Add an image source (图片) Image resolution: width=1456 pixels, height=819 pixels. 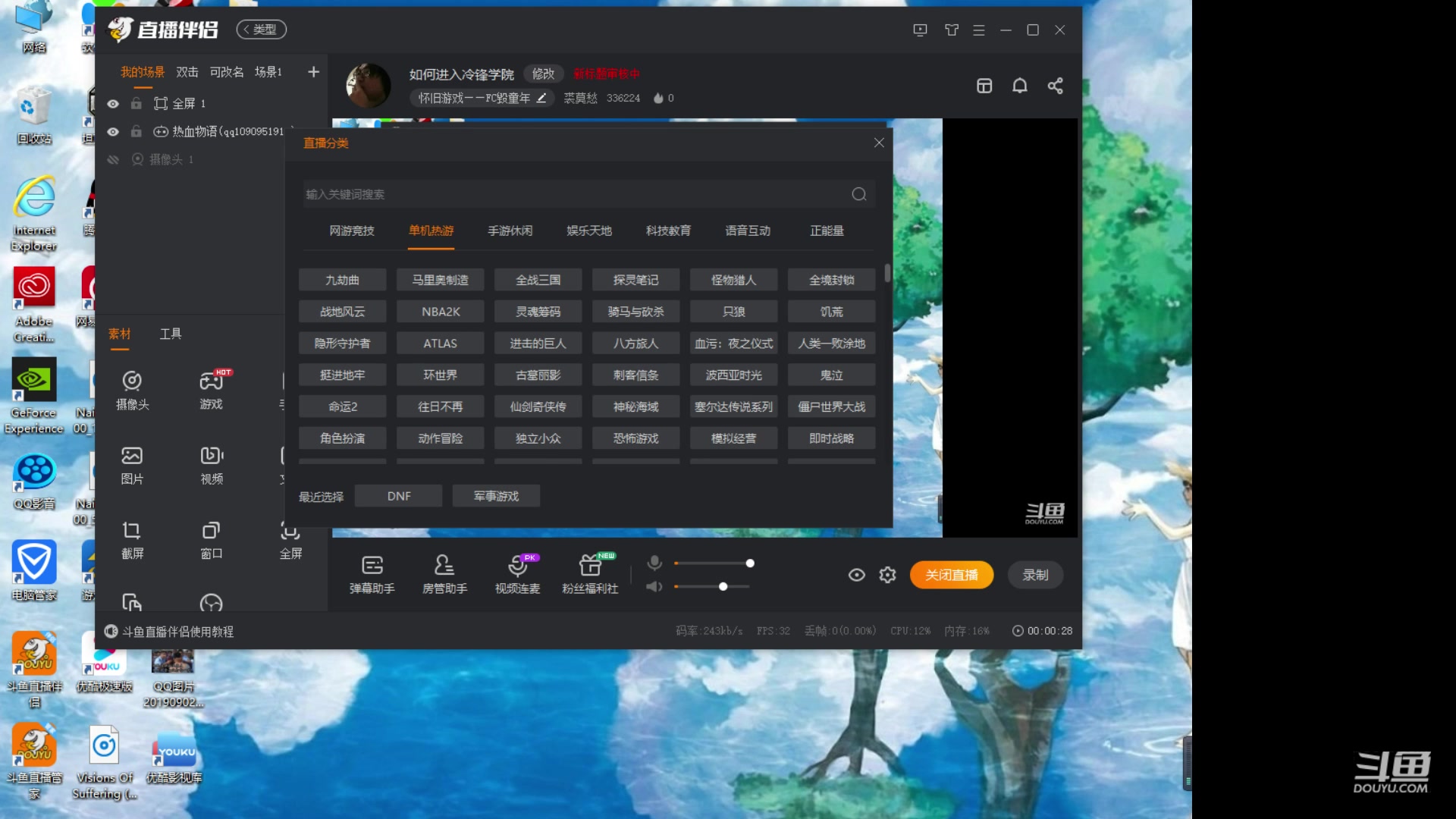coord(132,465)
